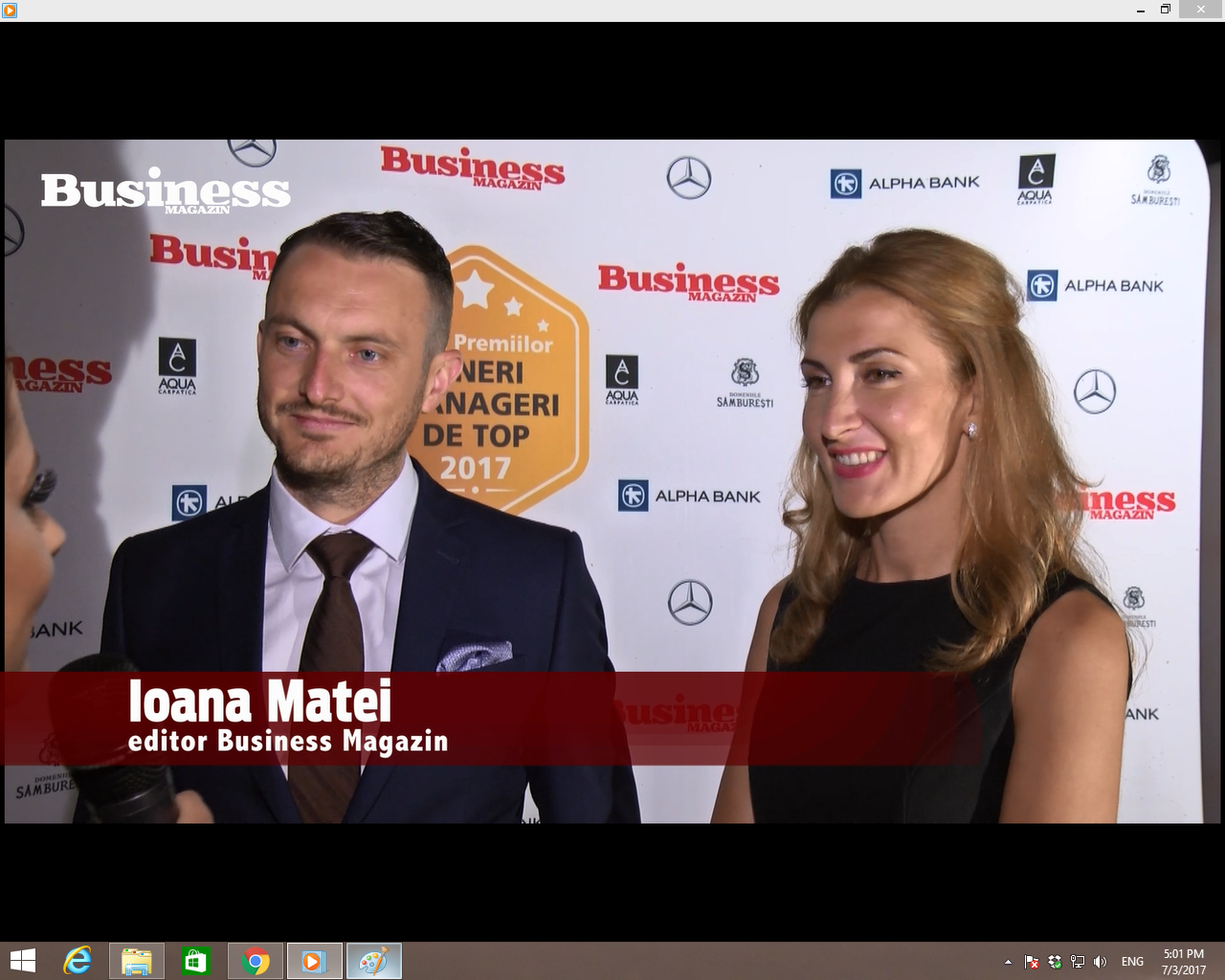Show hidden system tray icons
The height and width of the screenshot is (980, 1225).
pyautogui.click(x=1008, y=962)
